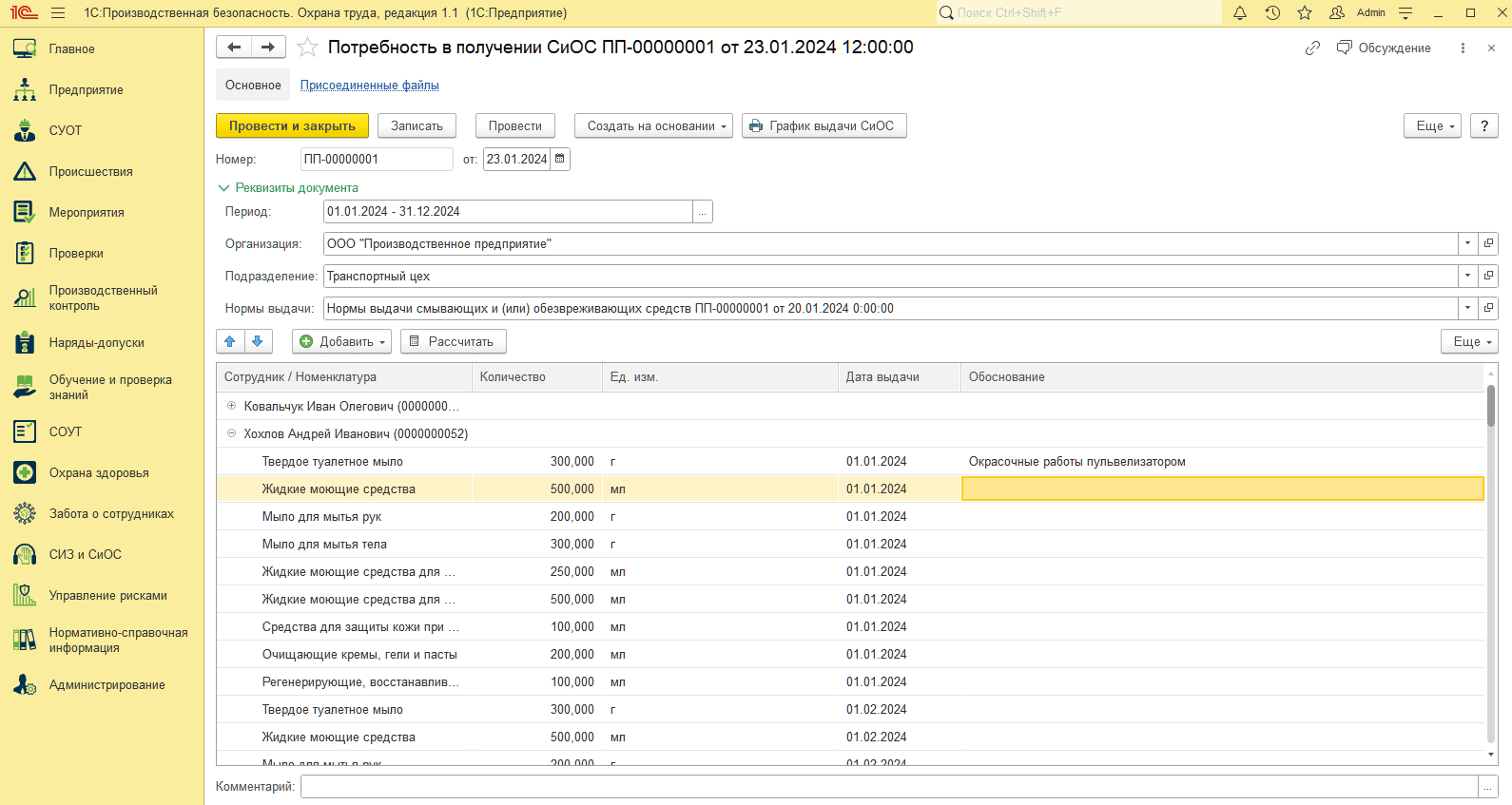
Task: Open Происшествия section
Action: [102, 171]
